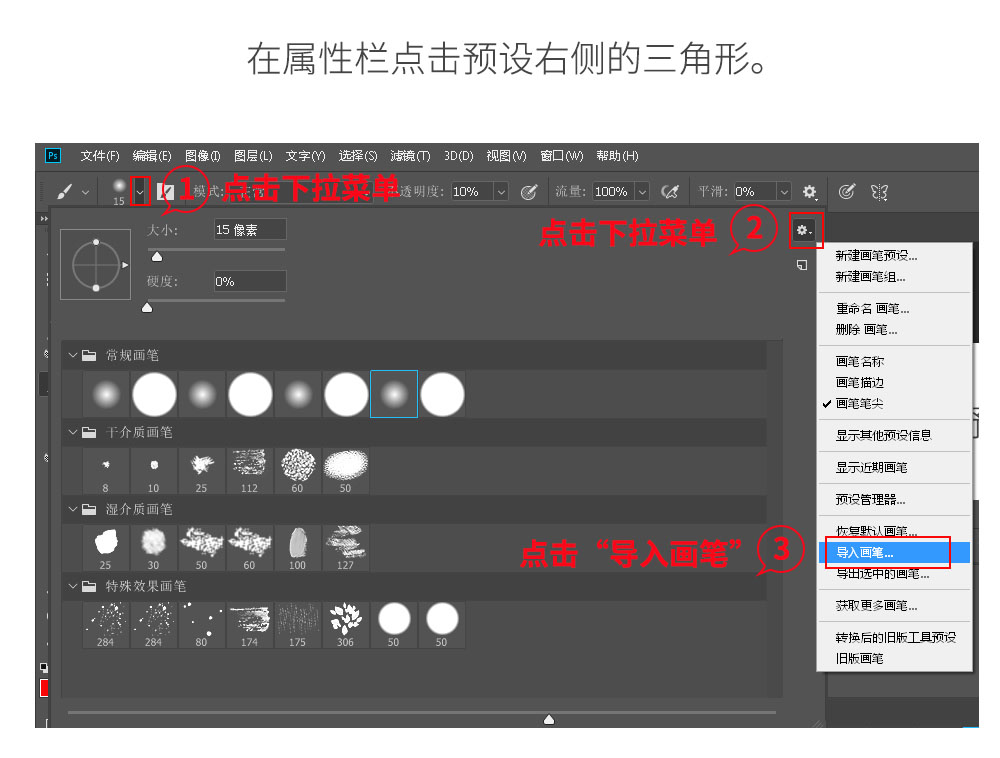Toggle checked 画笔笔尖 display option

pos(893,404)
